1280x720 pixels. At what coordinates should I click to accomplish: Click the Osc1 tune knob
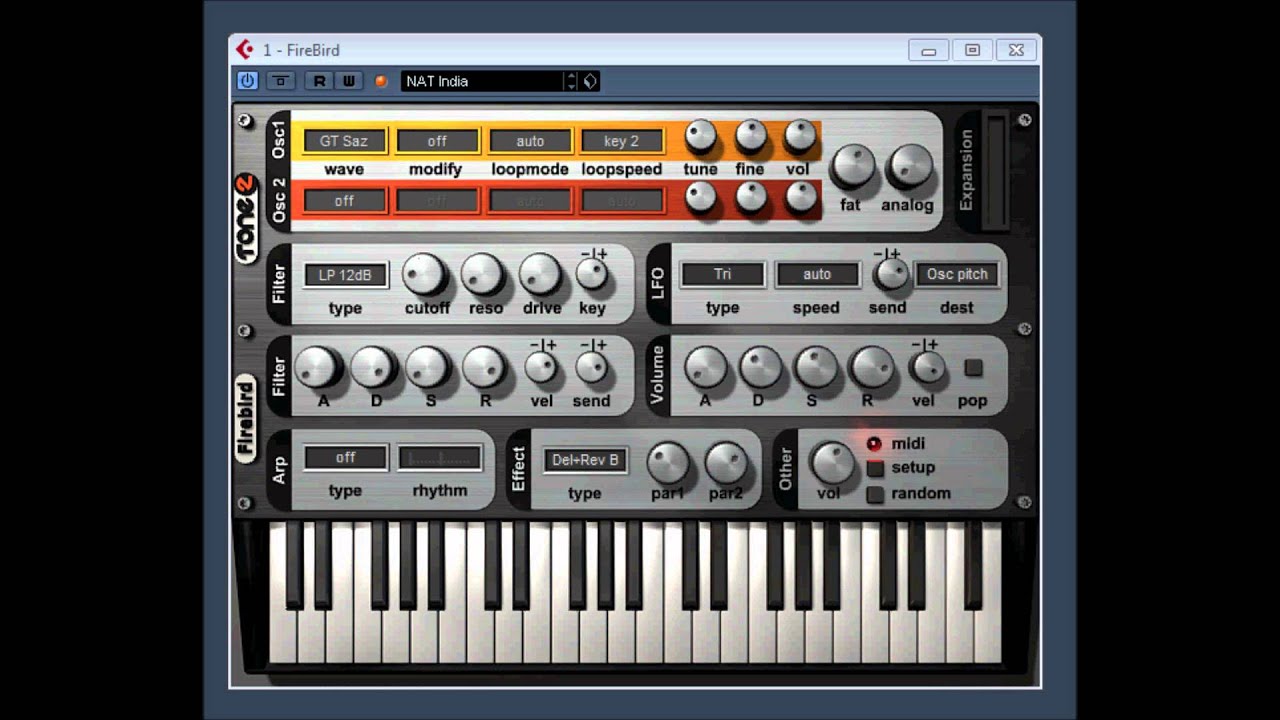tap(701, 136)
